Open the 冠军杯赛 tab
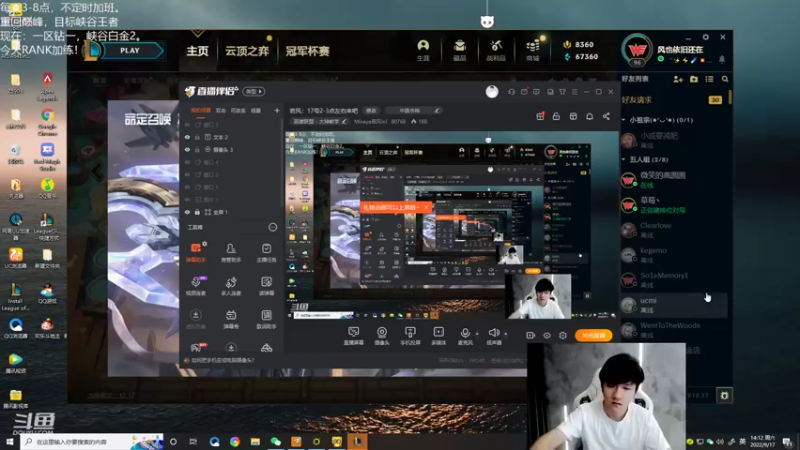The width and height of the screenshot is (800, 450). coord(307,51)
